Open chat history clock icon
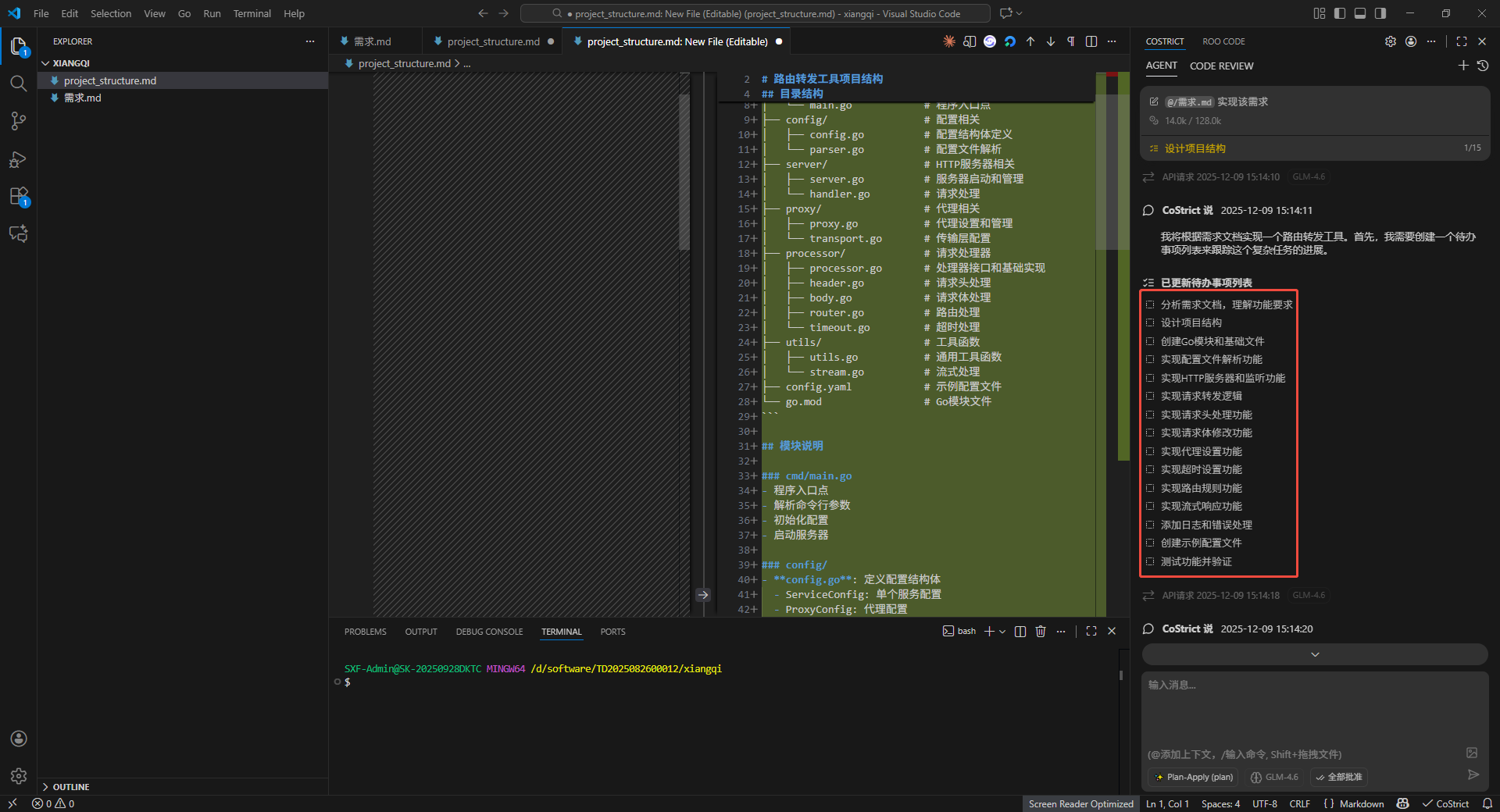This screenshot has height=812, width=1500. 1483,66
